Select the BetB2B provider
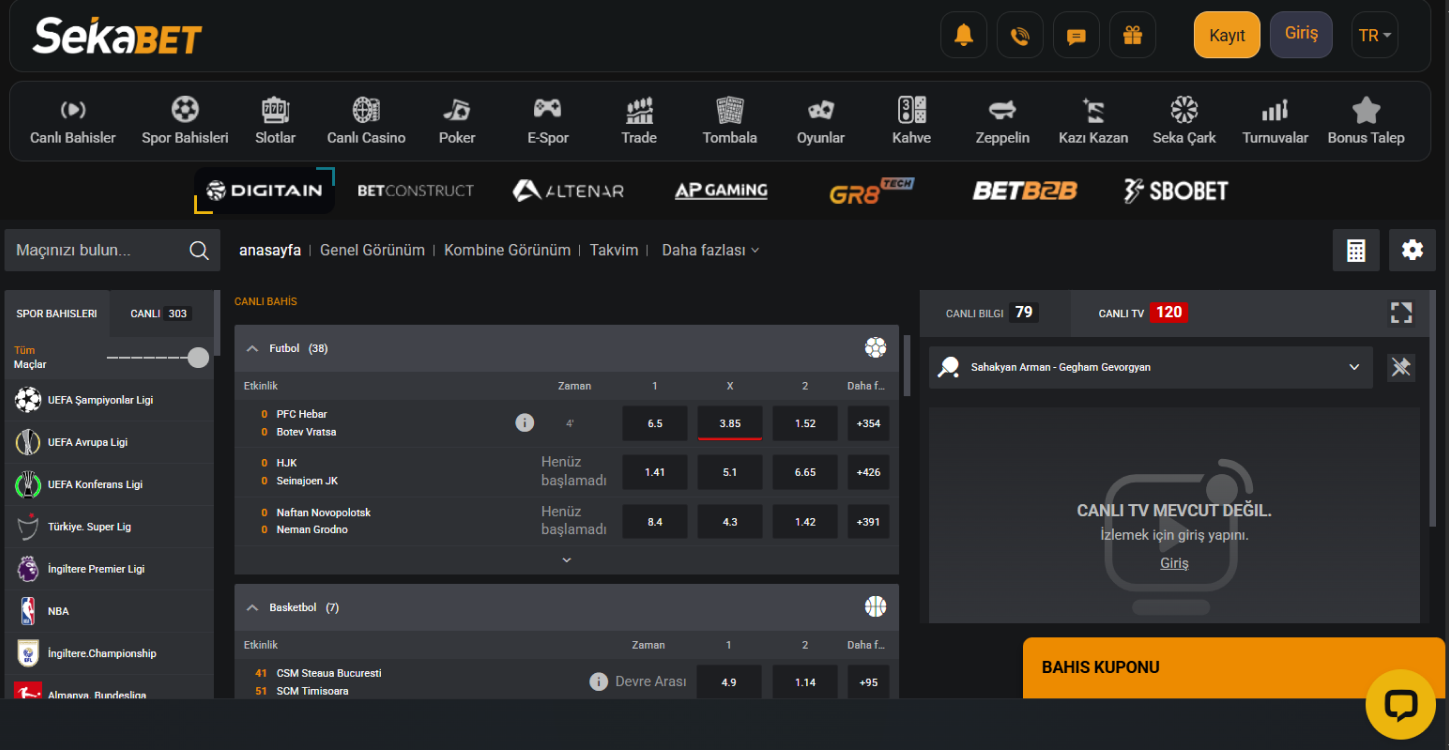The height and width of the screenshot is (750, 1449). coord(1024,190)
